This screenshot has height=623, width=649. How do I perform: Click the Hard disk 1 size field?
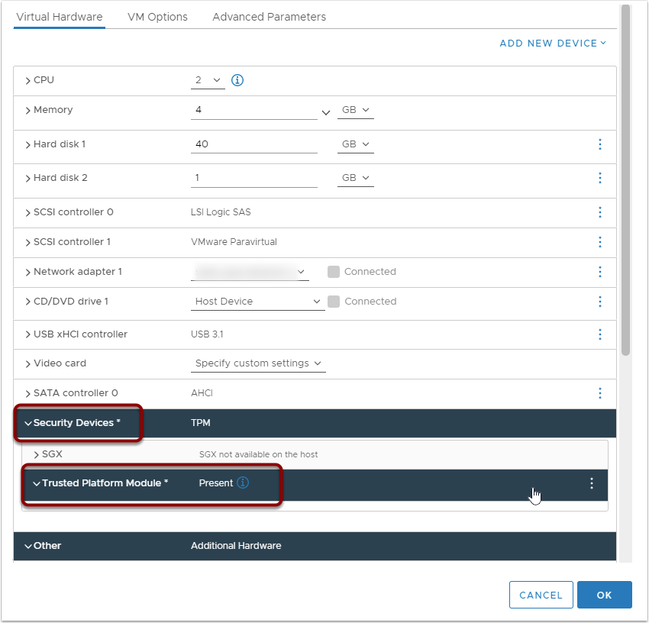(254, 144)
